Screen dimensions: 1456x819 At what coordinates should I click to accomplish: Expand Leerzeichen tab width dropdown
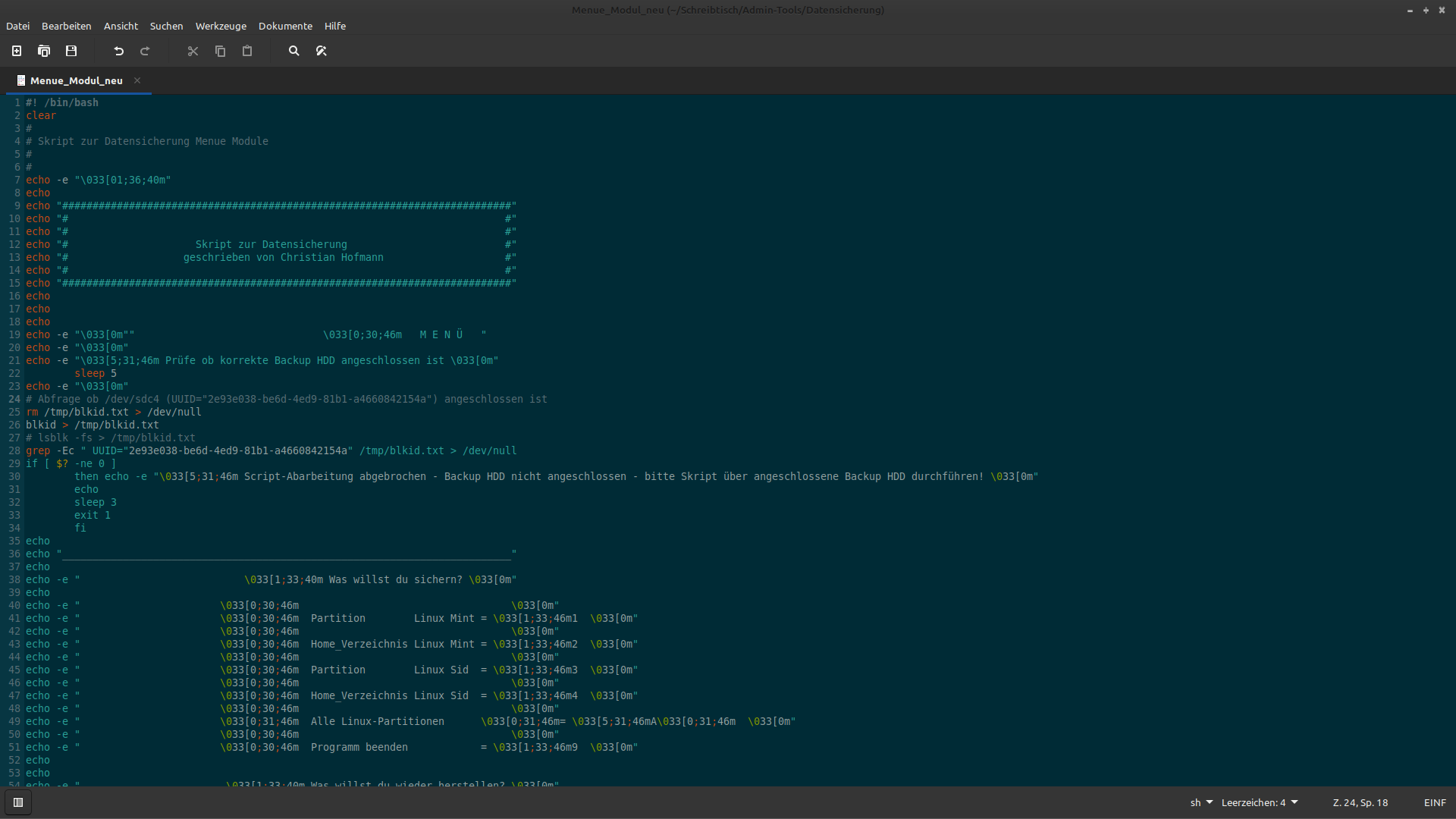coord(1260,802)
